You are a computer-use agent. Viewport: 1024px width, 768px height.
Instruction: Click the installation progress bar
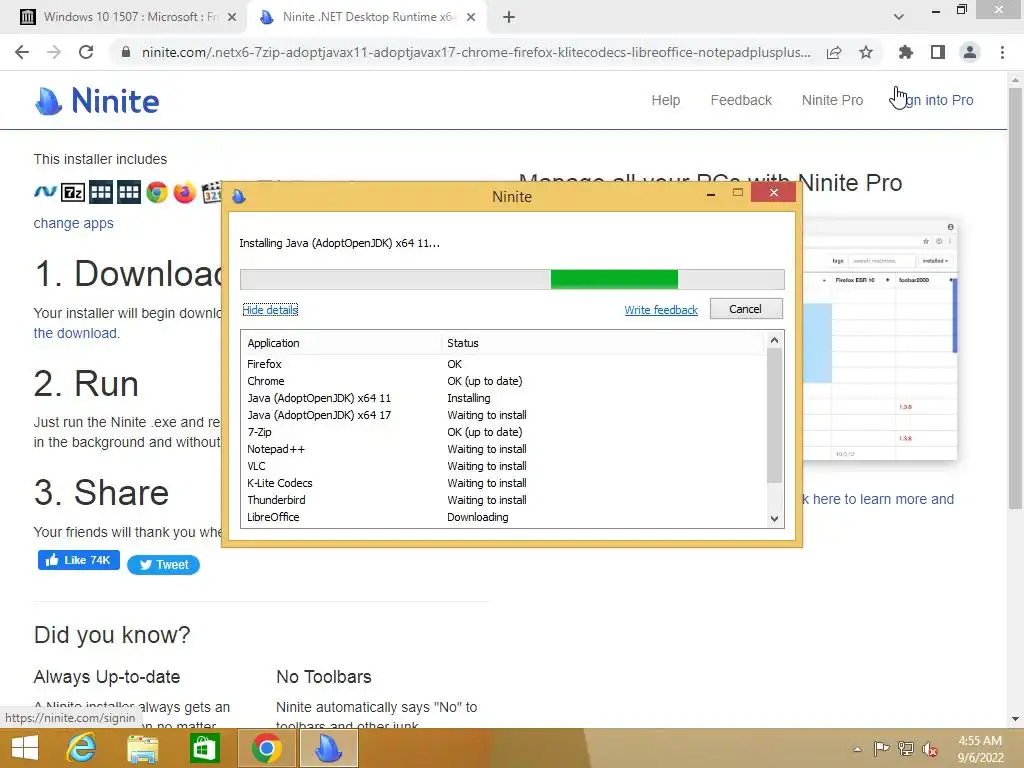coord(512,280)
